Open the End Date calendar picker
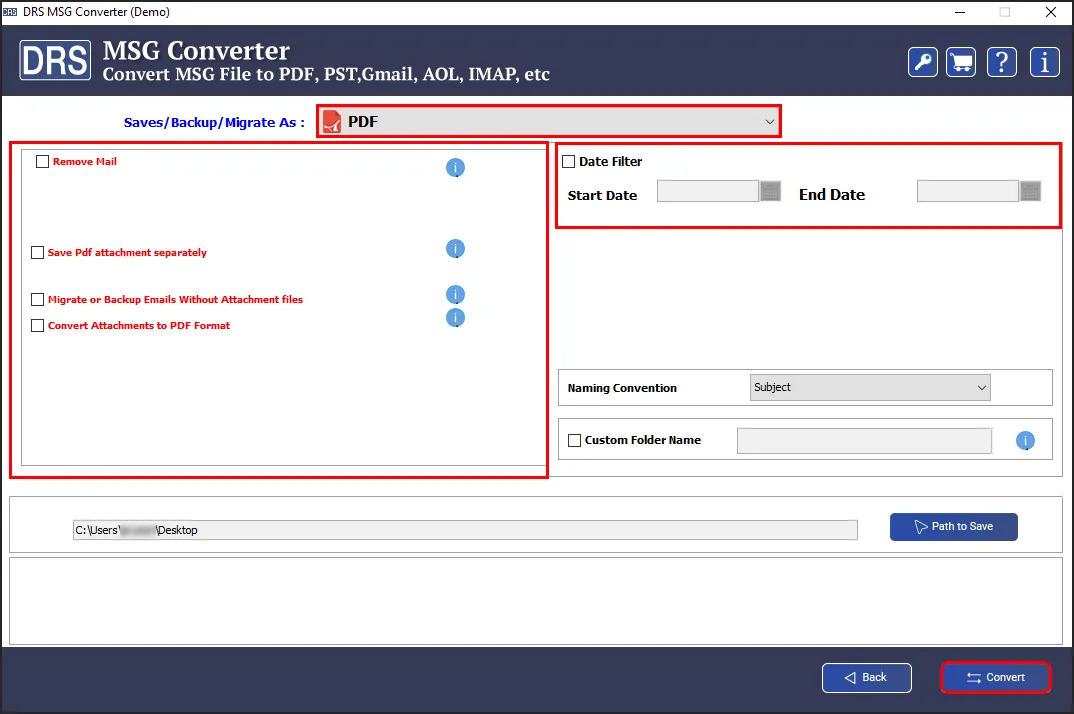Image resolution: width=1074 pixels, height=714 pixels. point(1030,191)
